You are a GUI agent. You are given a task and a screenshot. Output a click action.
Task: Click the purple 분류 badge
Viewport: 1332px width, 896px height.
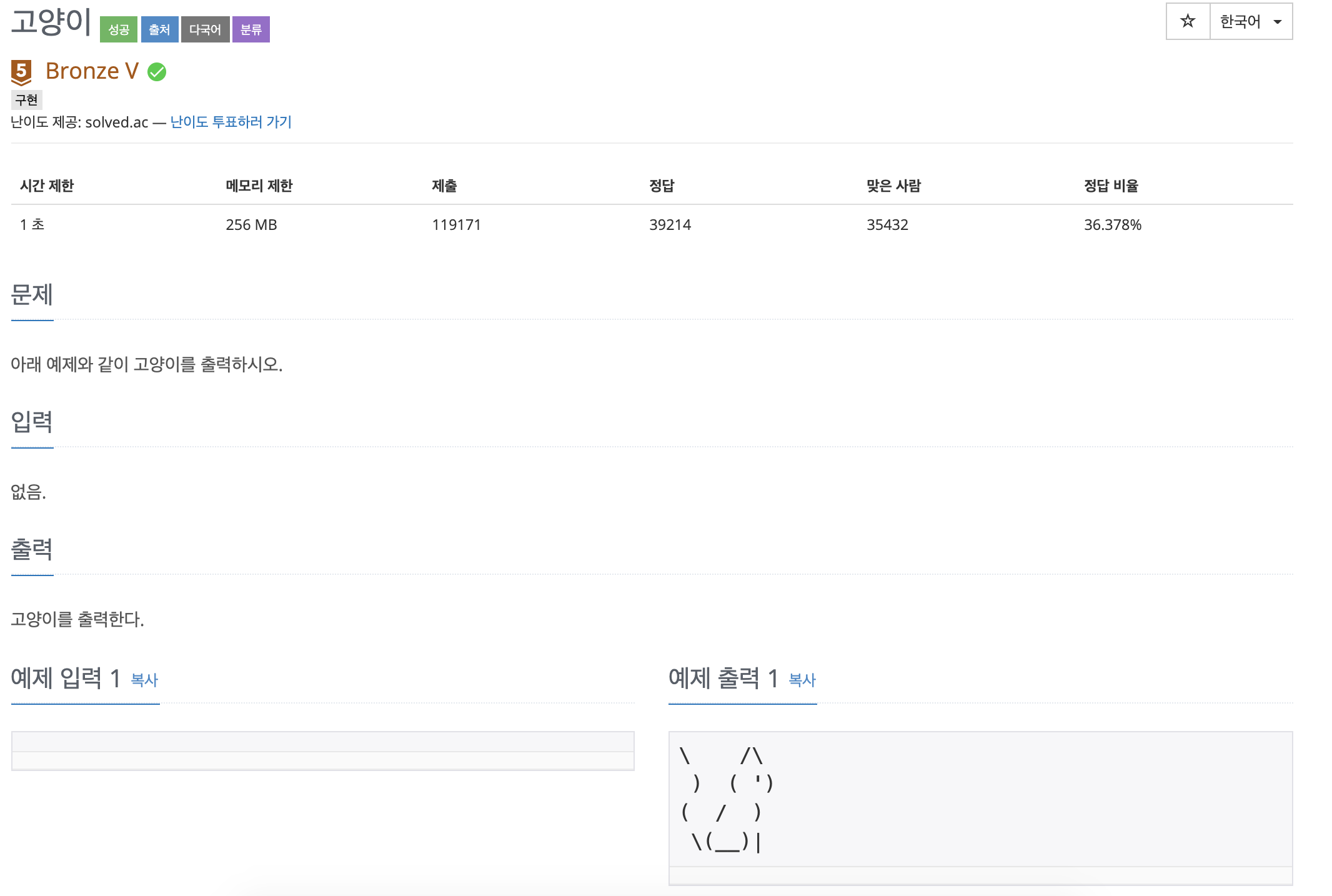click(251, 29)
